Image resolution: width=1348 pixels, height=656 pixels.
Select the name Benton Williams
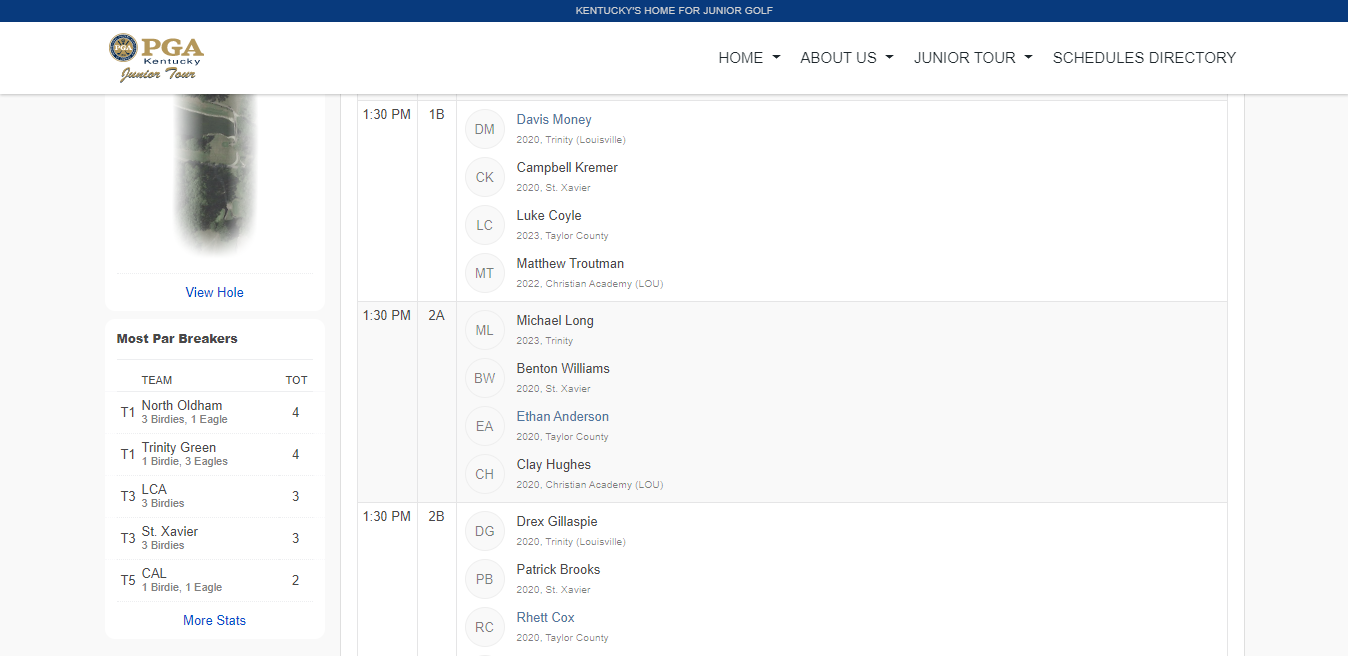[x=563, y=368]
